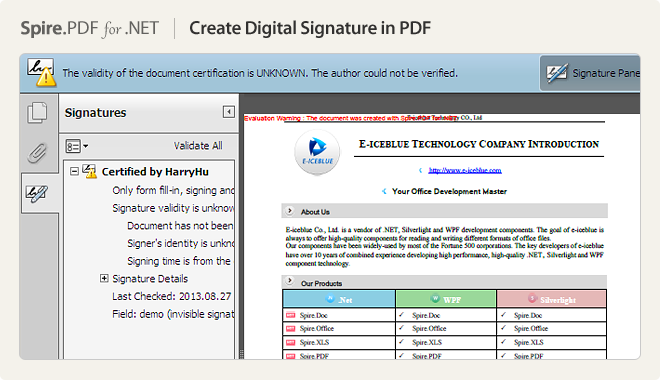The height and width of the screenshot is (380, 660).
Task: Click the Validate All button
Action: point(198,146)
